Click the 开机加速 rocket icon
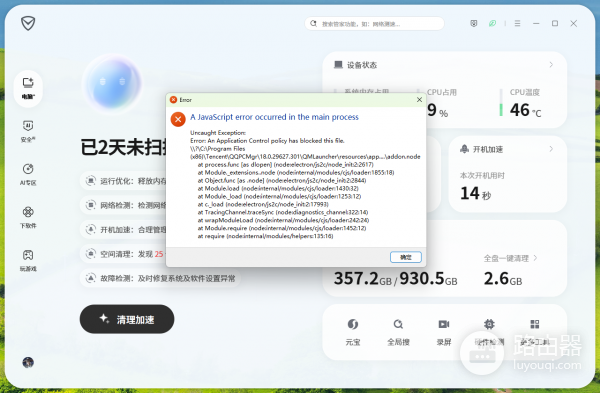 click(x=464, y=149)
